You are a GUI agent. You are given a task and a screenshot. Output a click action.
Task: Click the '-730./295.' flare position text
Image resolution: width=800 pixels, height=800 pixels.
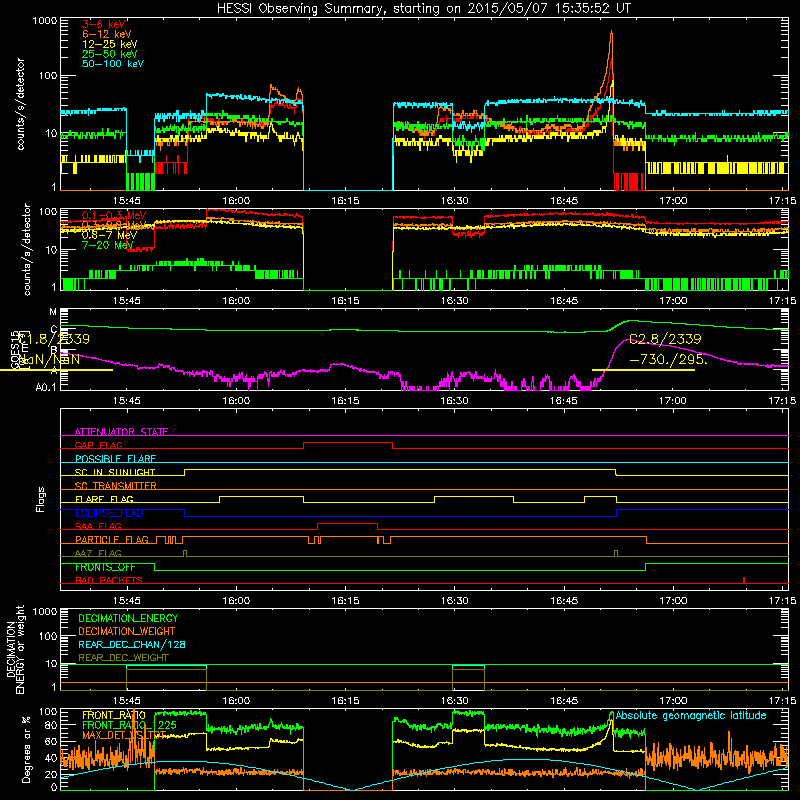pyautogui.click(x=669, y=359)
